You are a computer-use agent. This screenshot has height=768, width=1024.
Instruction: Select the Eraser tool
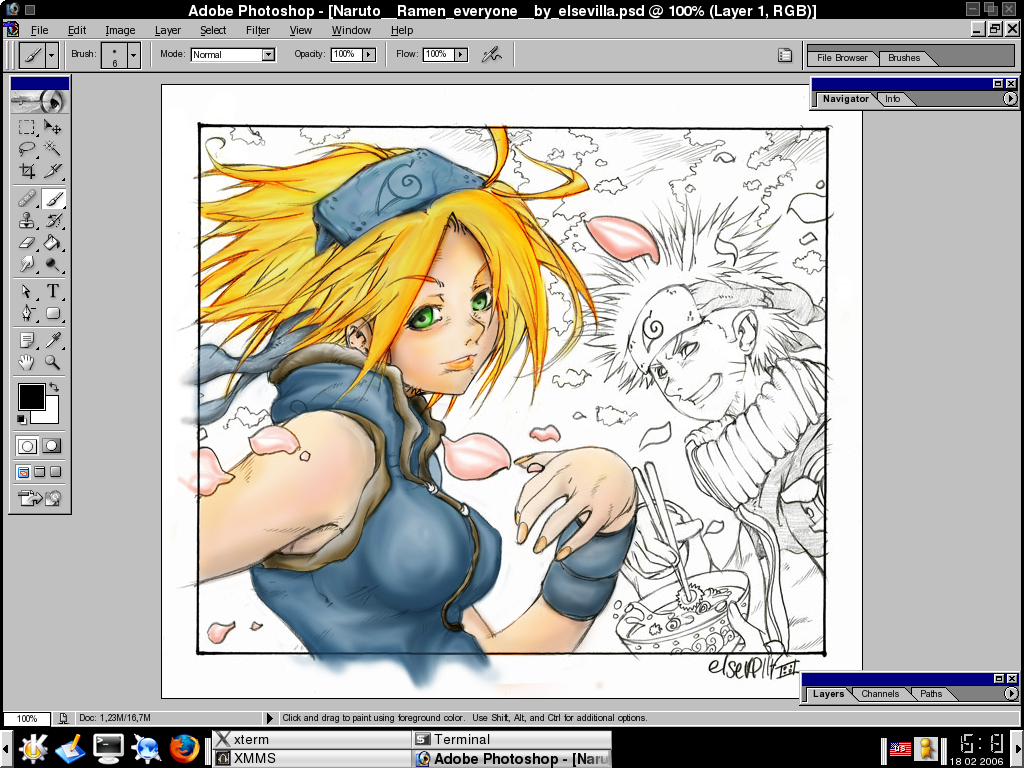(27, 243)
